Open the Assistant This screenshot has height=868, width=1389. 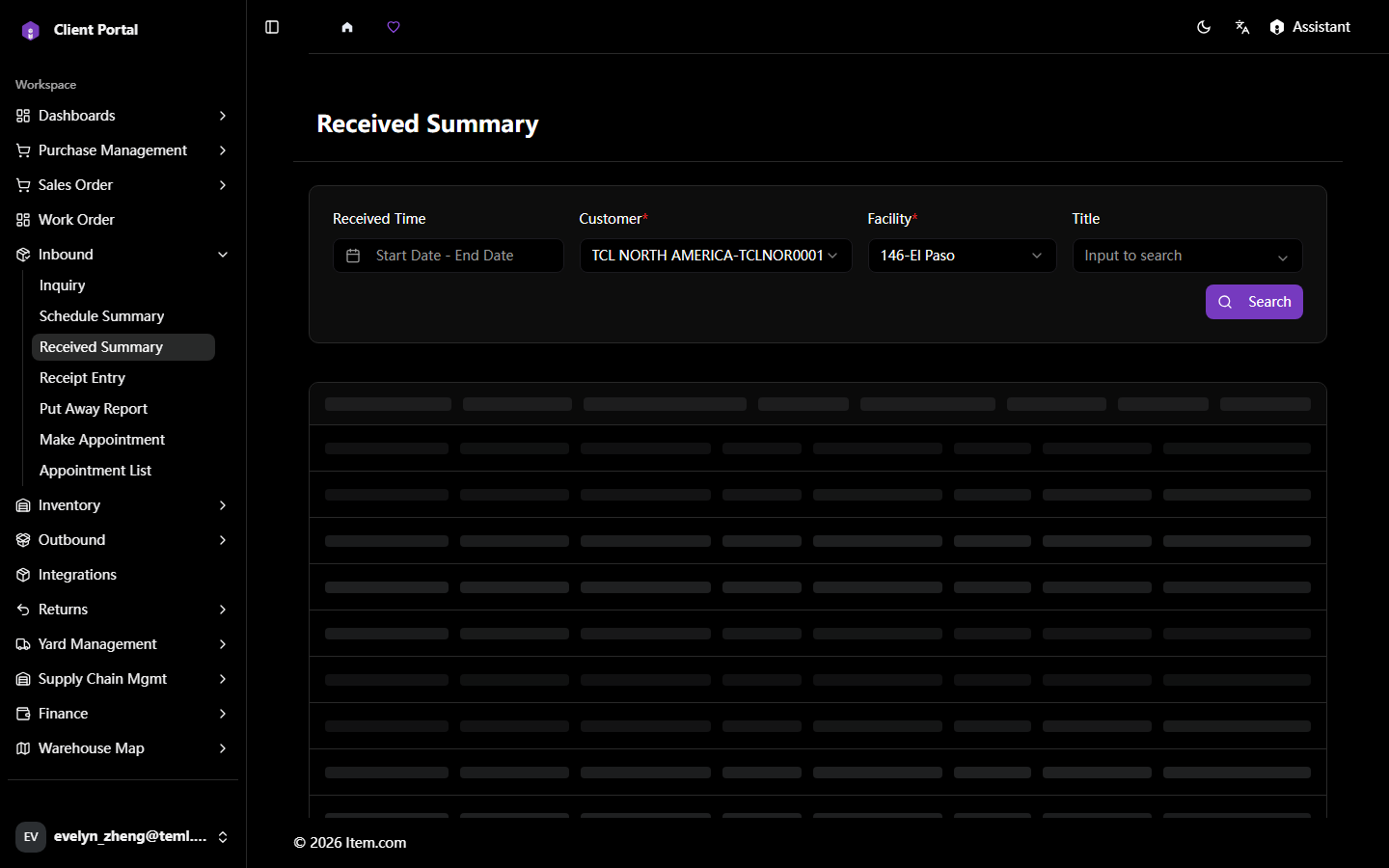coord(1310,27)
